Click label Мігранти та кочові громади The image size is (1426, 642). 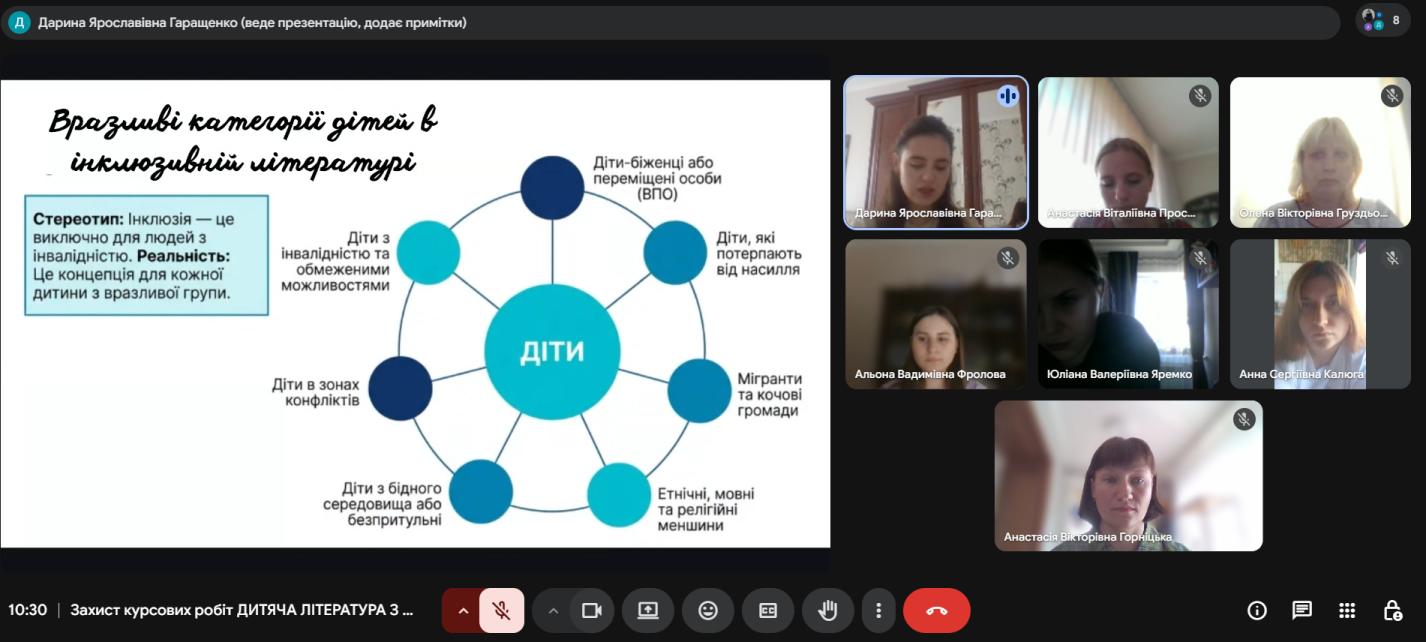[769, 395]
